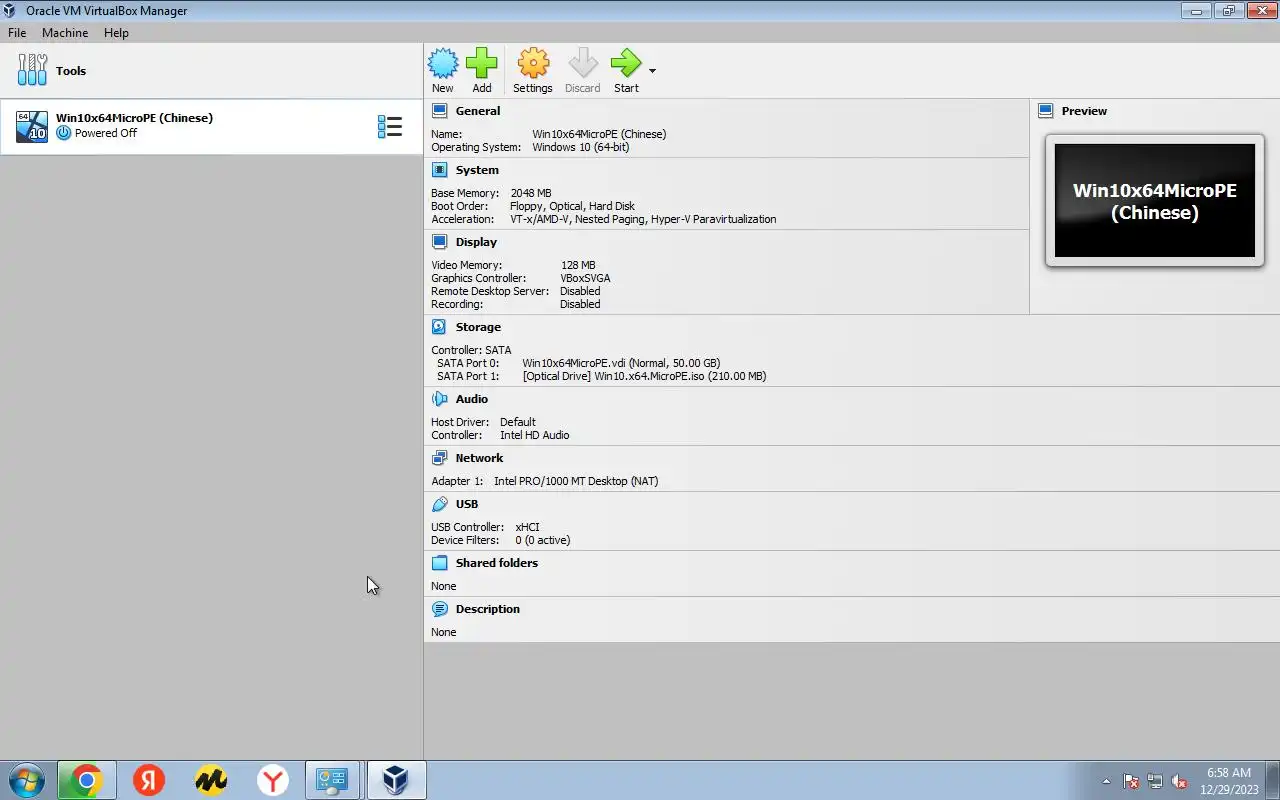Open the File menu
1280x800 pixels.
pyautogui.click(x=17, y=33)
